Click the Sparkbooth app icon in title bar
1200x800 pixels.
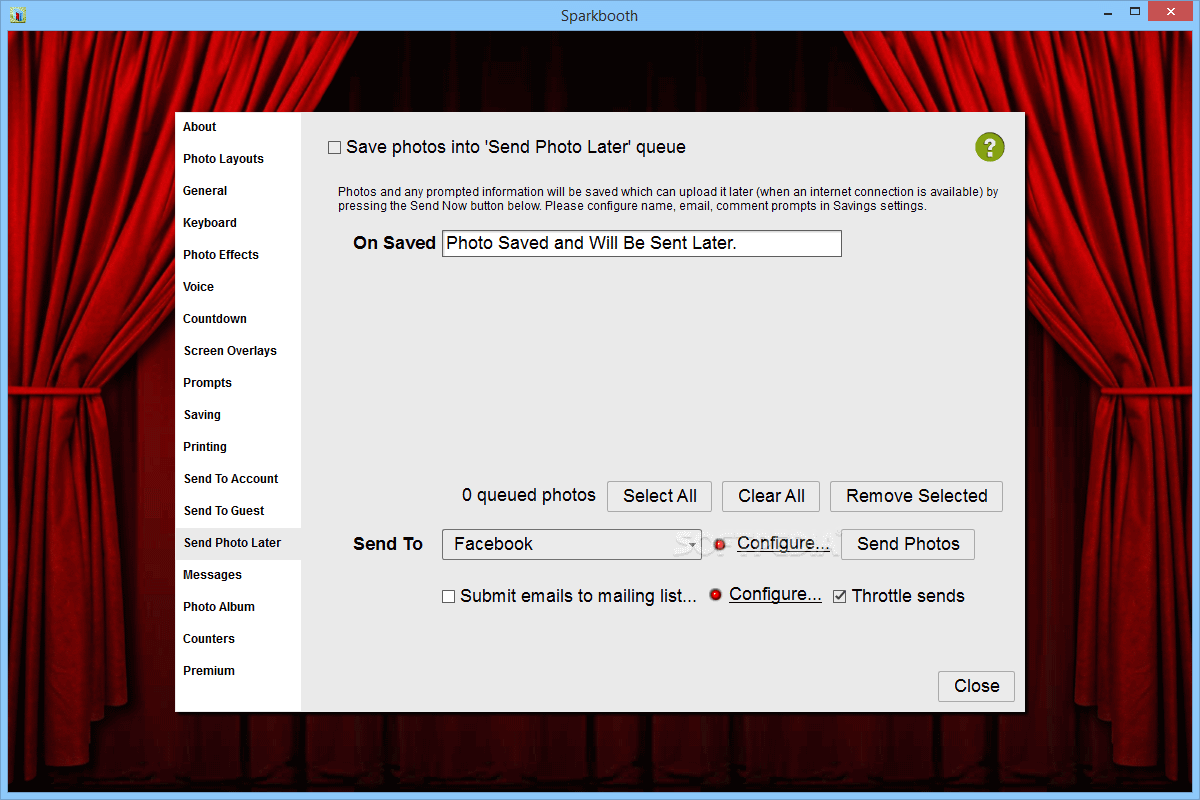pyautogui.click(x=16, y=15)
